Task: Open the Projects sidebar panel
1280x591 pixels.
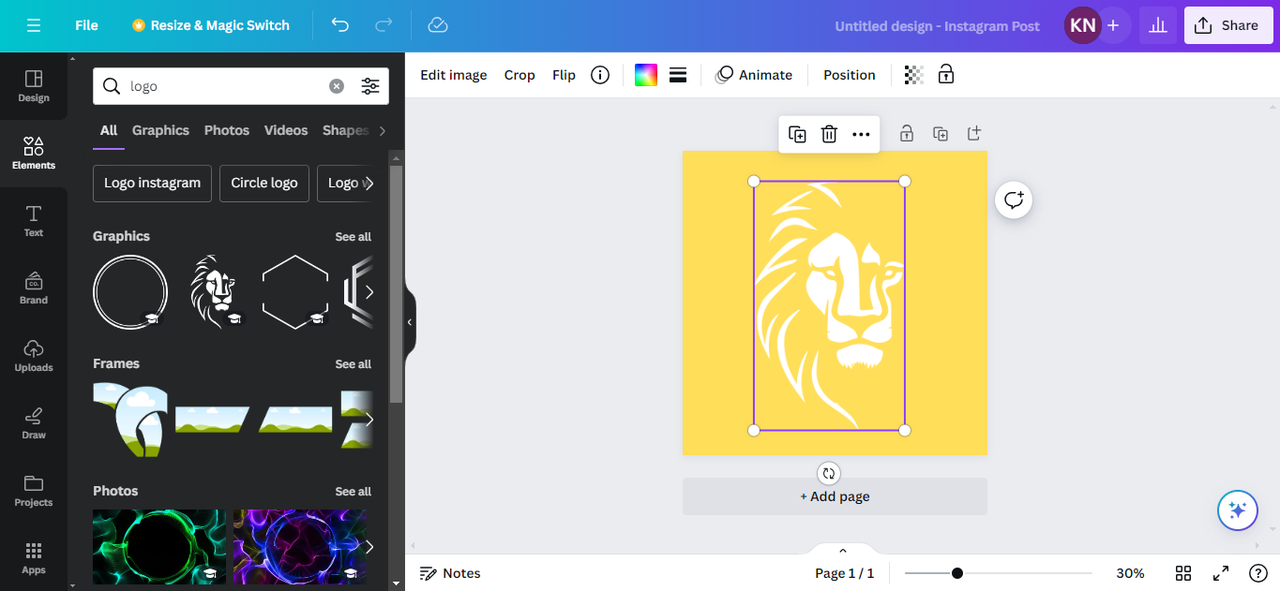Action: coord(33,491)
